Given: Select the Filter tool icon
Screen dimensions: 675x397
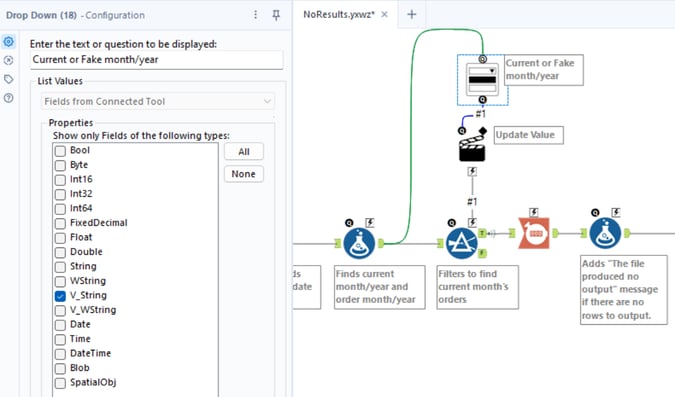Looking at the screenshot, I should (461, 243).
